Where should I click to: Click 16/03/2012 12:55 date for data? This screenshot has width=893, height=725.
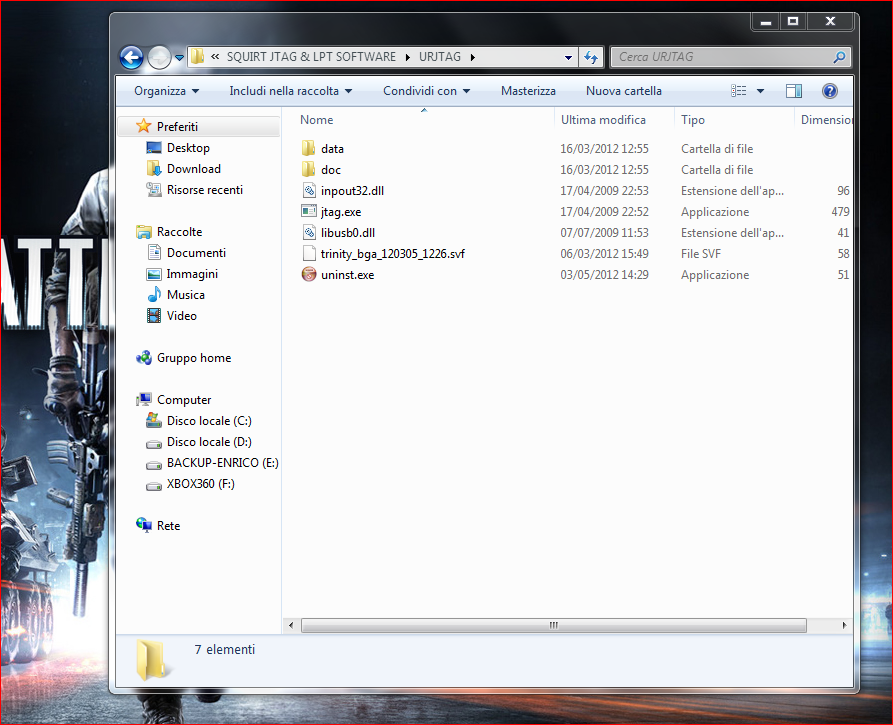point(604,149)
